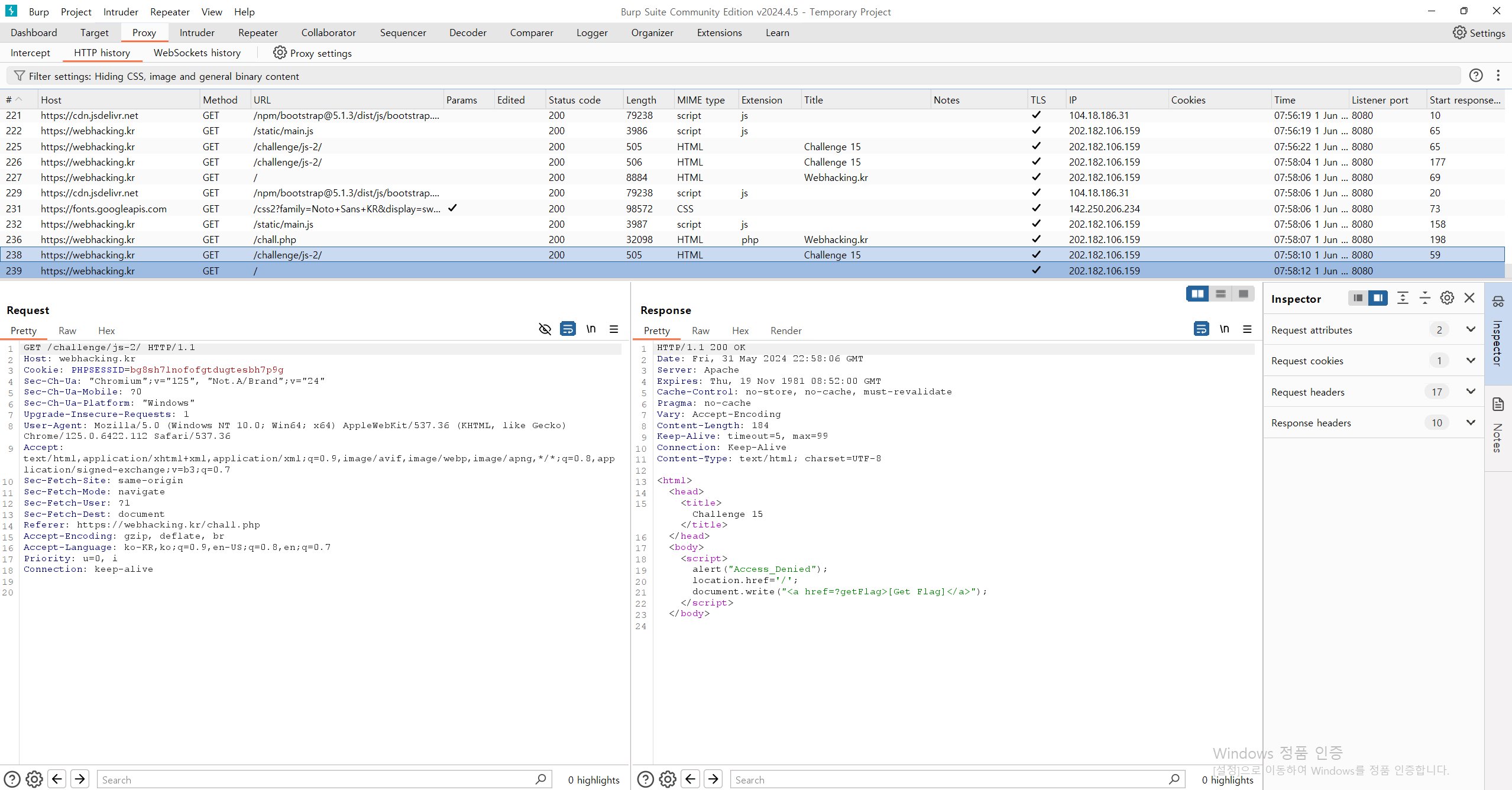The height and width of the screenshot is (790, 1512).
Task: Select history row 239 webhacking.kr root
Action: [752, 271]
